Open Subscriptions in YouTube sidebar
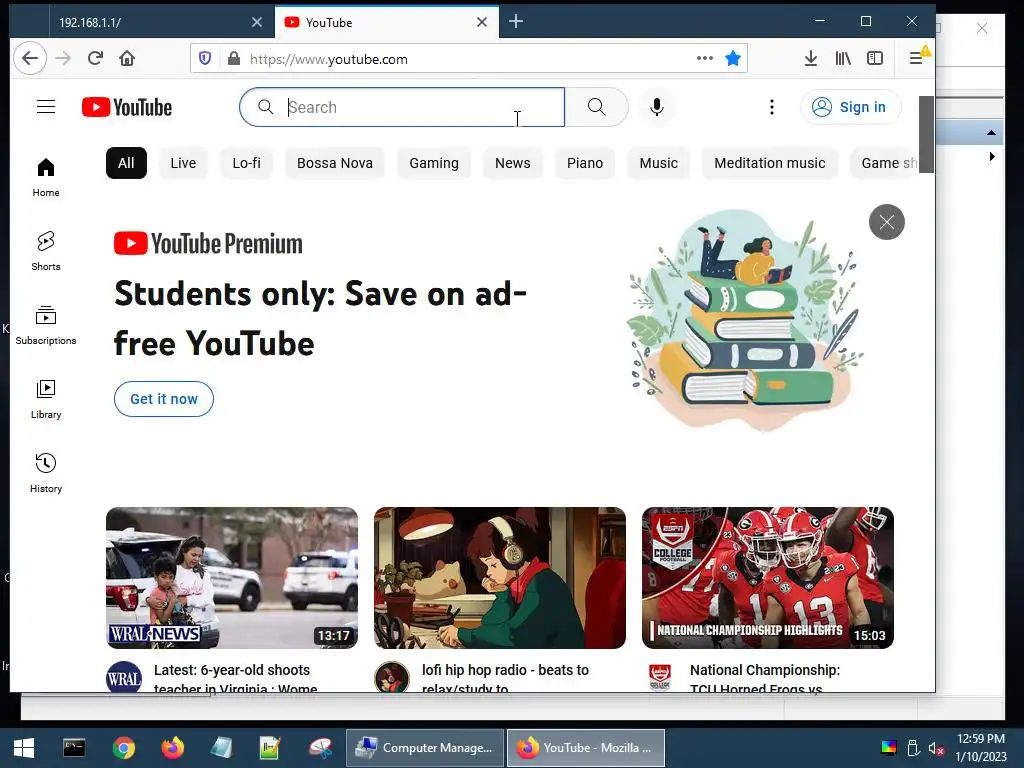The image size is (1024, 768). 46,325
